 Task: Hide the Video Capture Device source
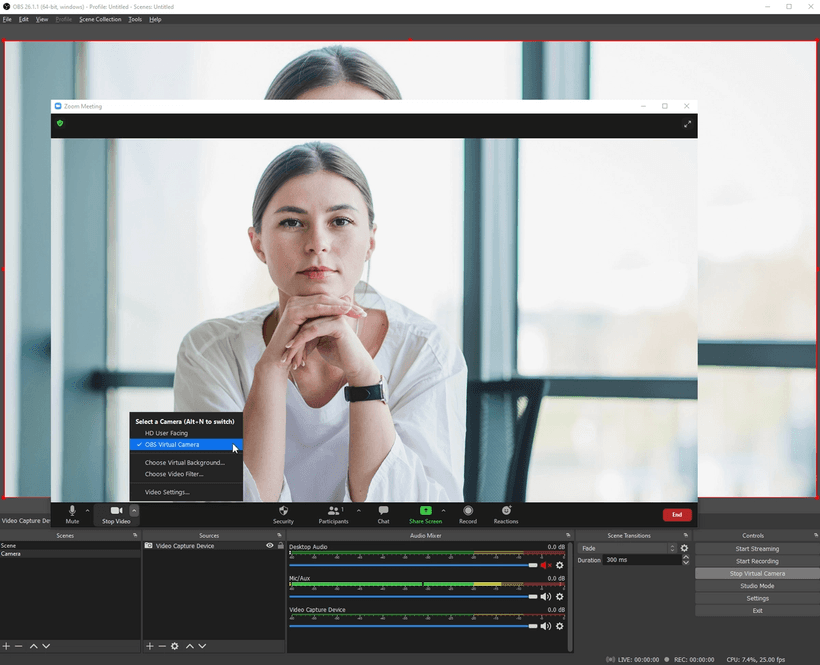pyautogui.click(x=268, y=545)
